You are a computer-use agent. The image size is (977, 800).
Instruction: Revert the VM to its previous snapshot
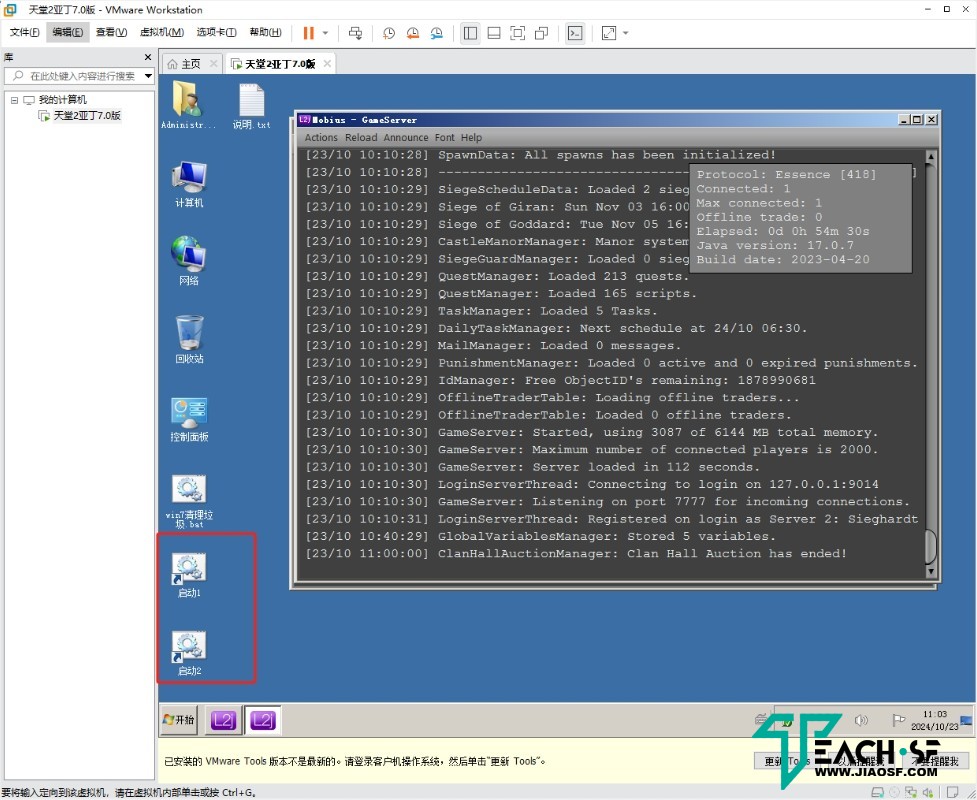[x=412, y=33]
